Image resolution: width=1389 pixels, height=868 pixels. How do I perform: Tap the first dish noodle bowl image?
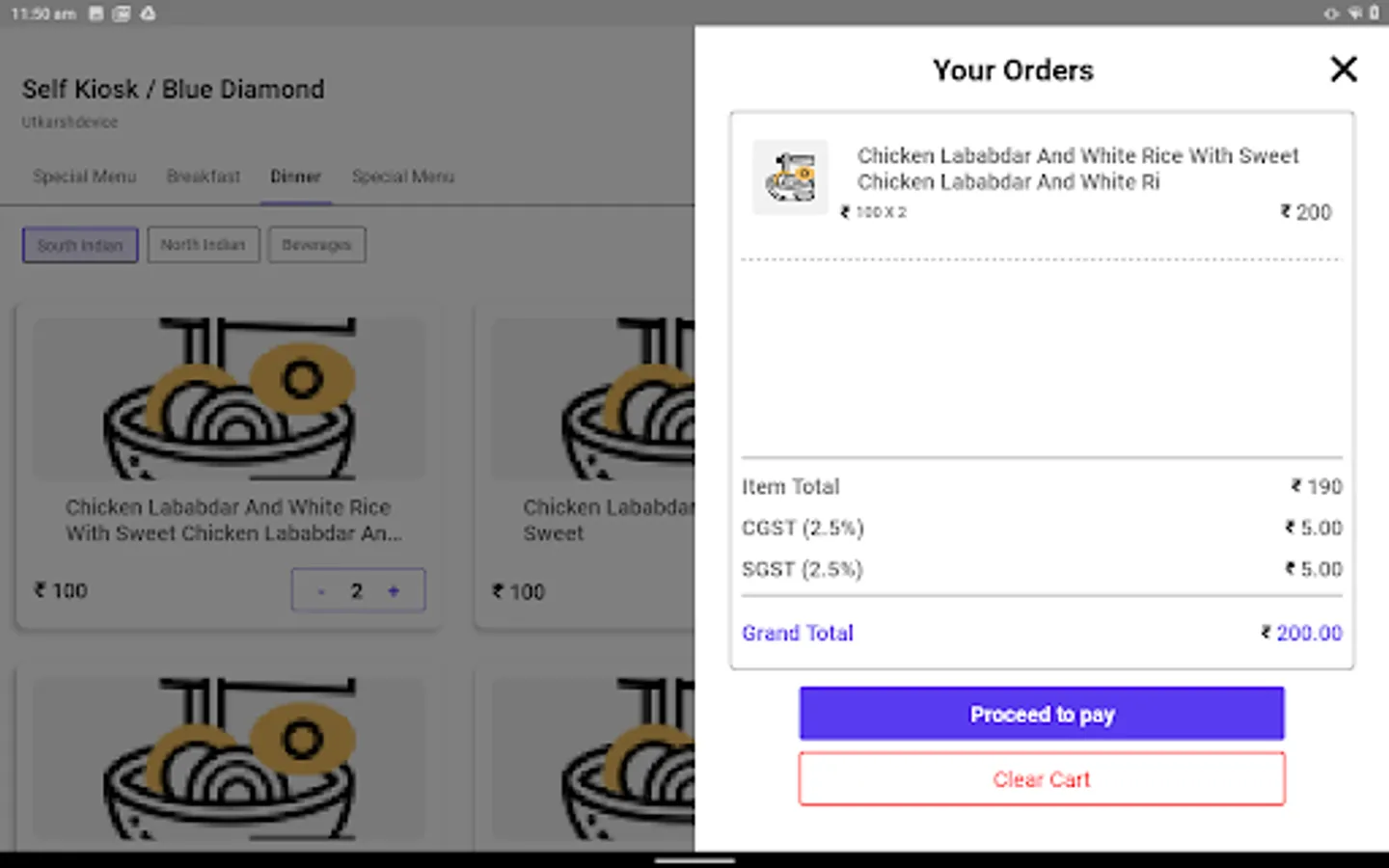tap(230, 398)
